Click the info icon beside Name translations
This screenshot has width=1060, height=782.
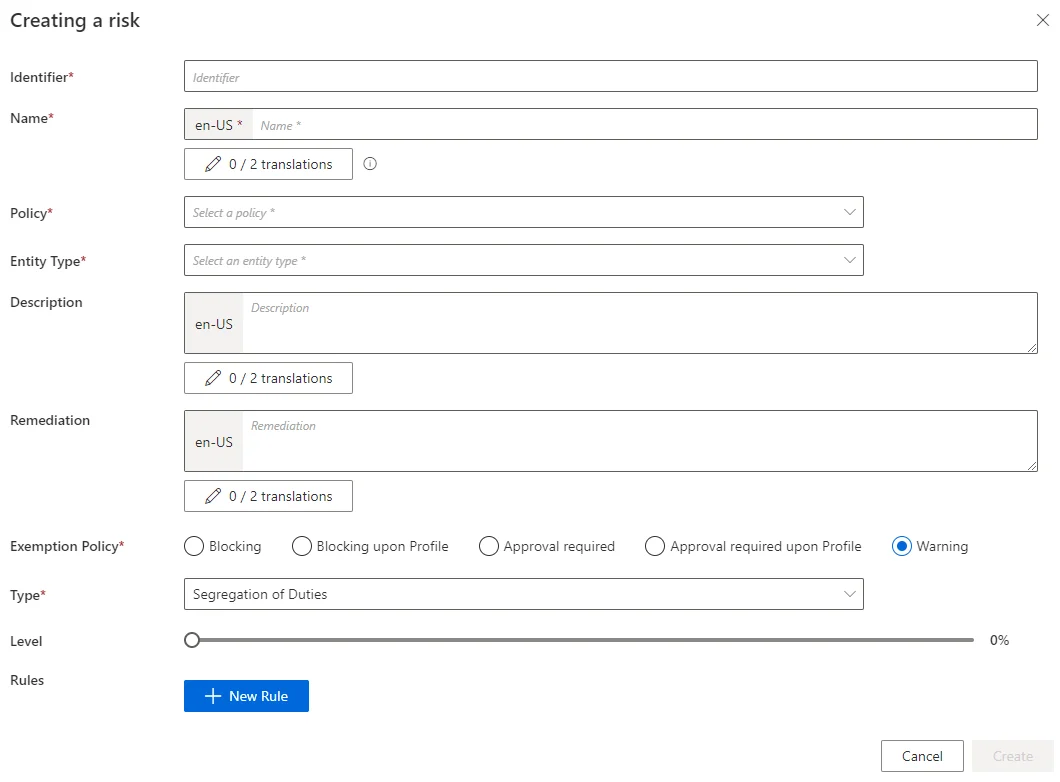[x=370, y=164]
